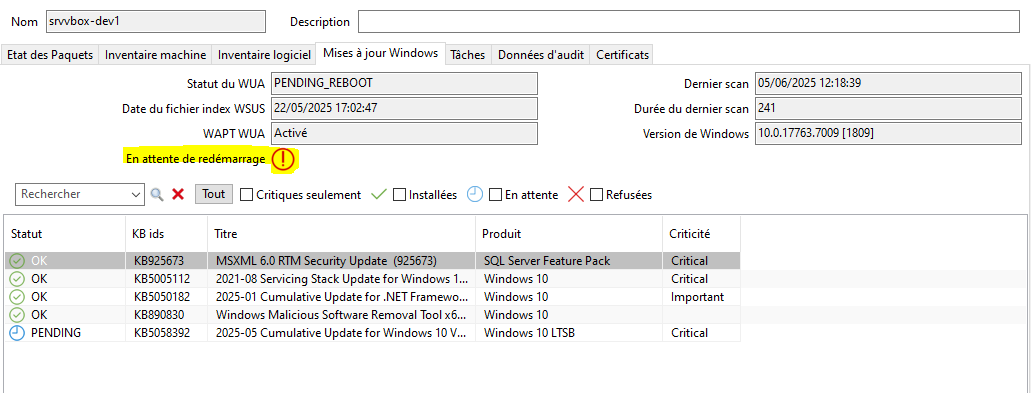
Task: Click OK status icon of KB890830 row
Action: point(18,315)
